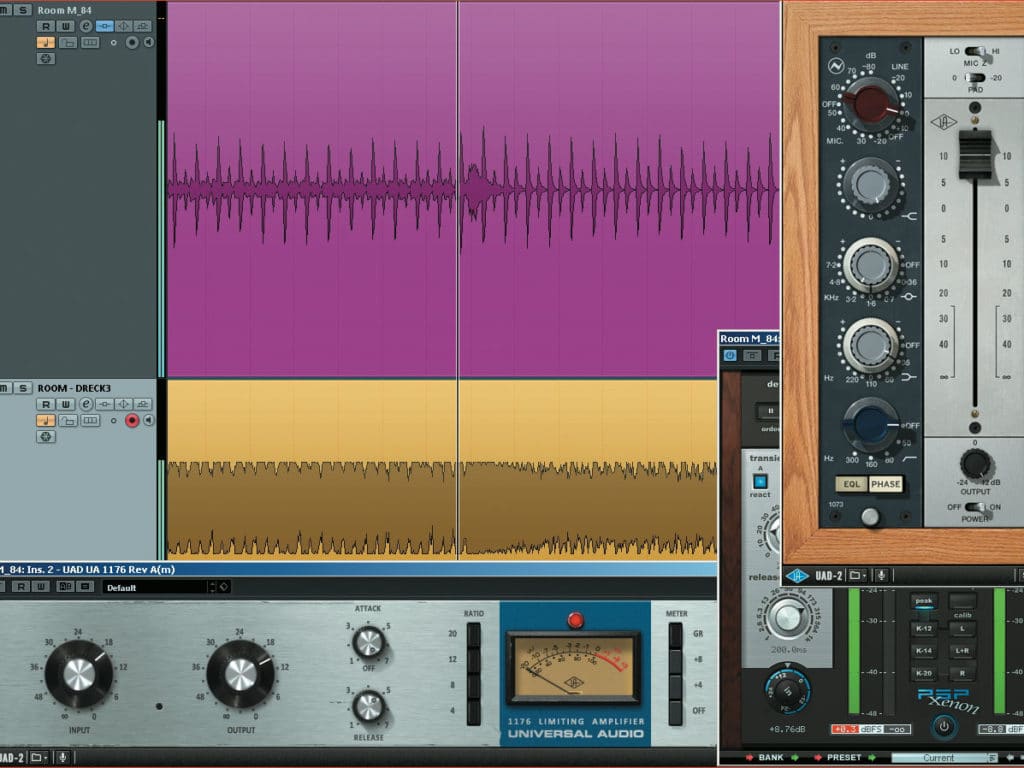Toggle the 1073 POWER switch
The image size is (1024, 768).
tap(975, 507)
